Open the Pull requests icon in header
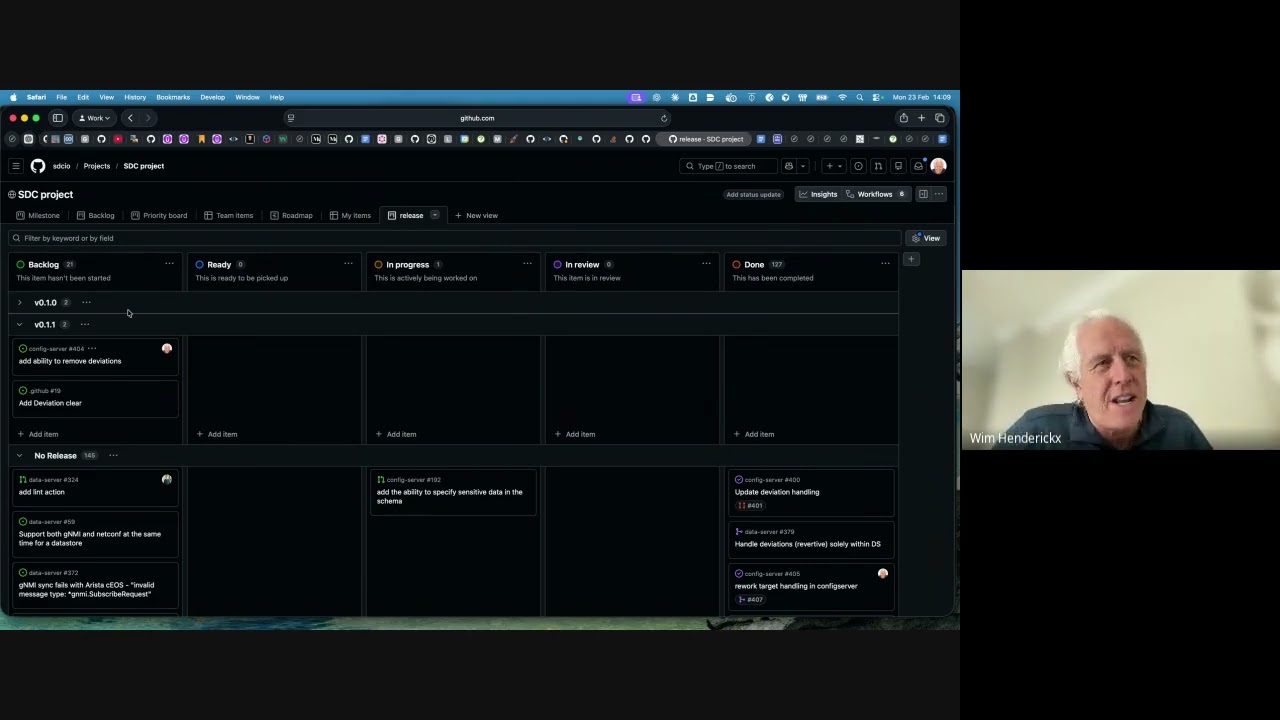The width and height of the screenshot is (1280, 720). (x=878, y=166)
